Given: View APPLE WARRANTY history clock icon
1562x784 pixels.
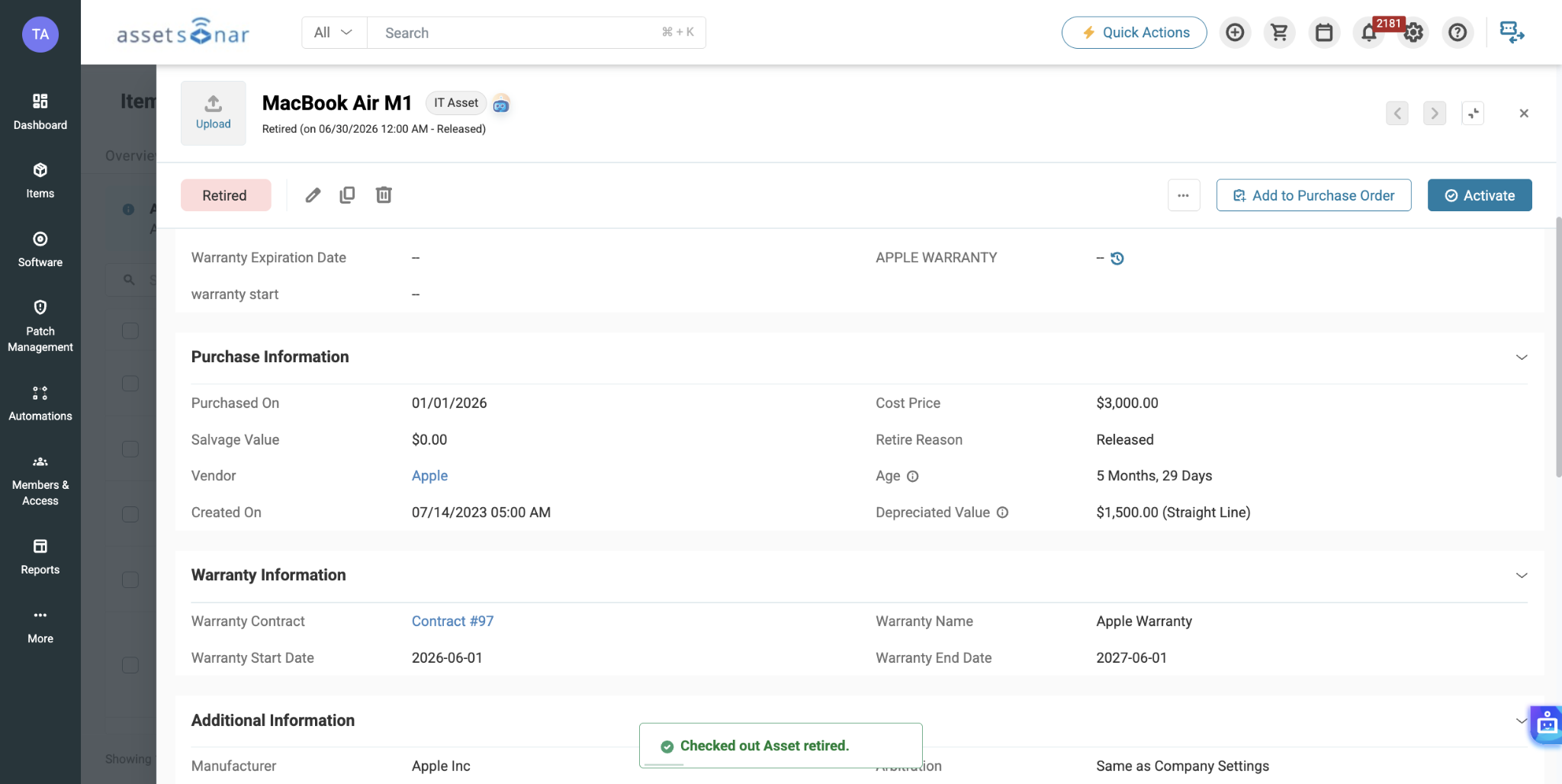Looking at the screenshot, I should 1117,259.
